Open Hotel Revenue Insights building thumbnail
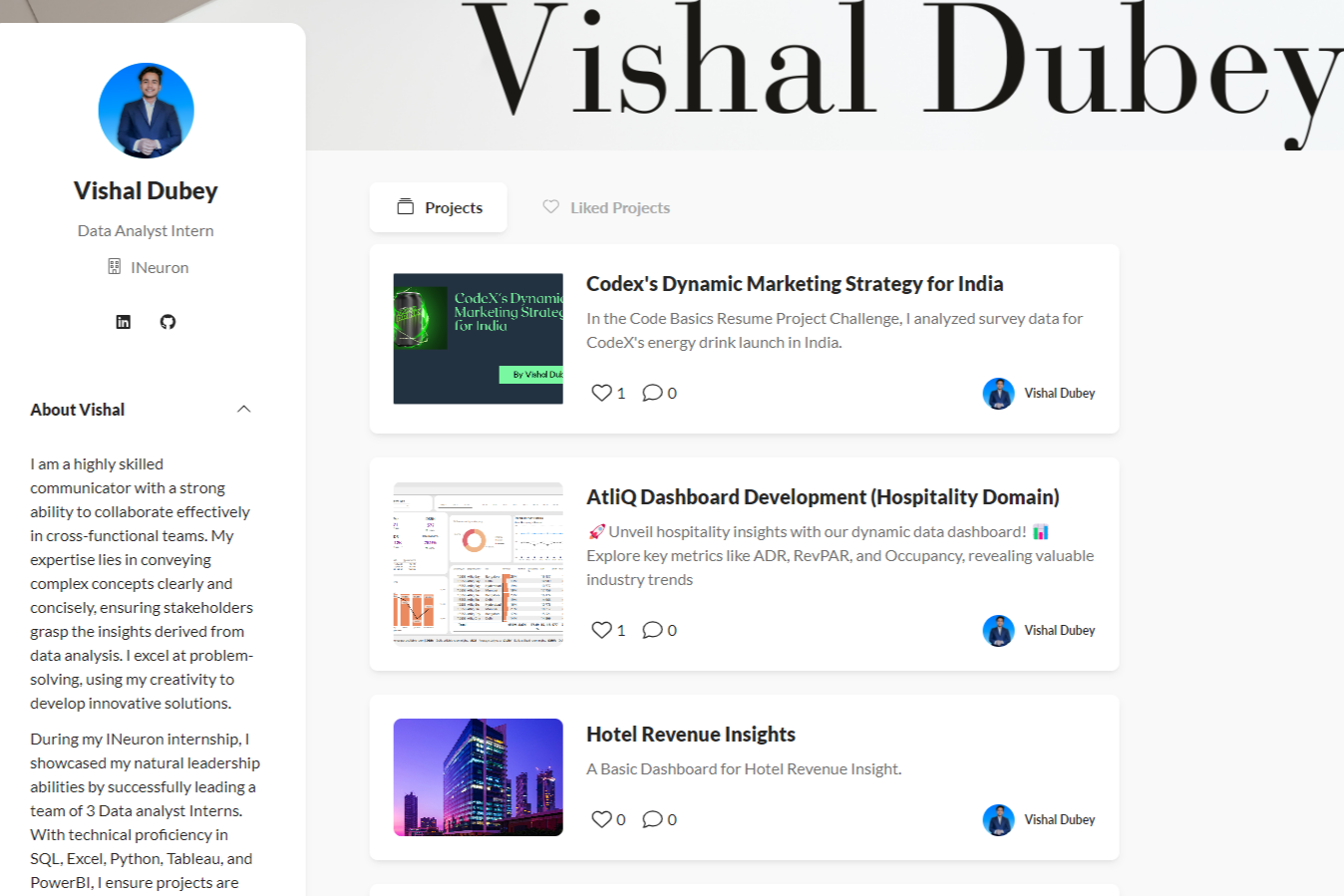Viewport: 1344px width, 896px height. (479, 777)
